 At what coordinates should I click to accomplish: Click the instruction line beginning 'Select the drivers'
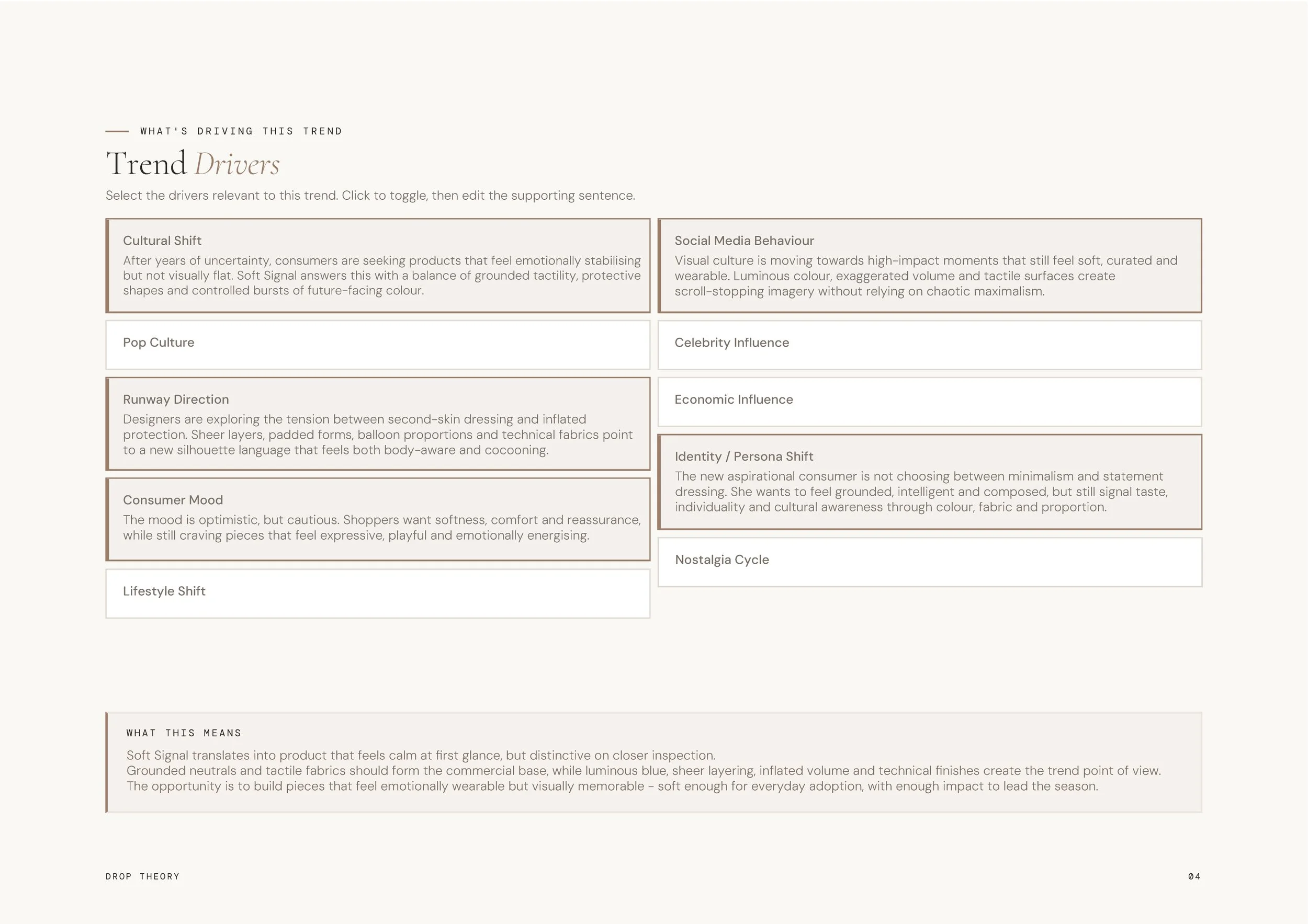coord(370,195)
